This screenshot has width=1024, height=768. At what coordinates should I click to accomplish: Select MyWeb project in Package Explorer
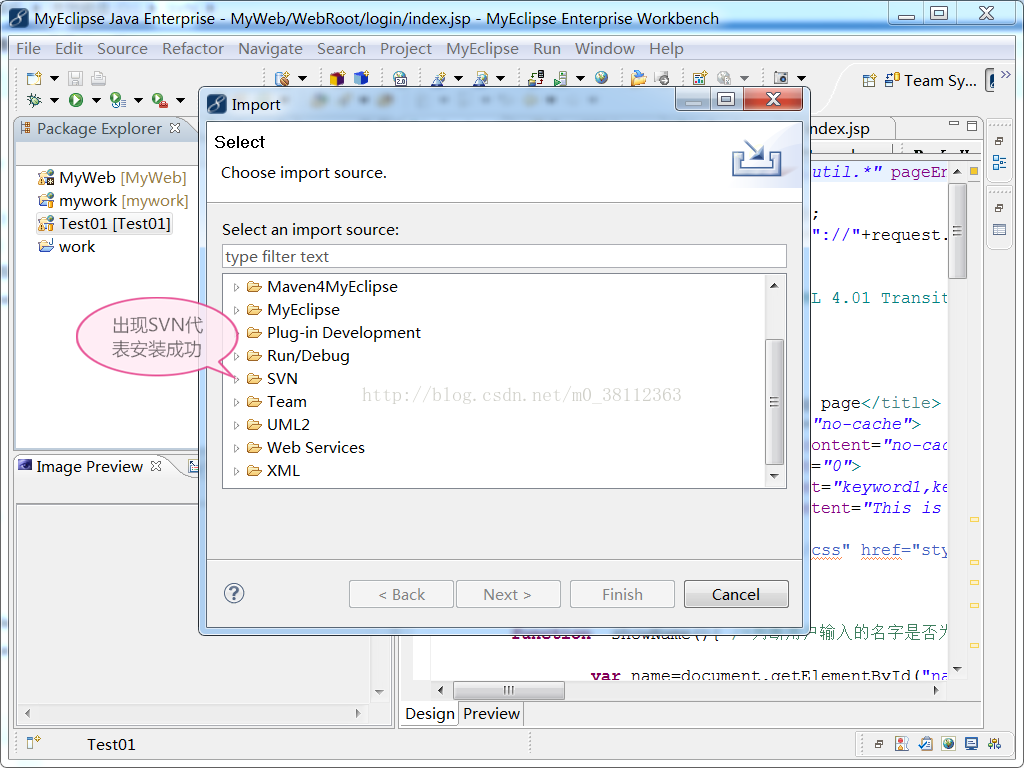tap(112, 178)
